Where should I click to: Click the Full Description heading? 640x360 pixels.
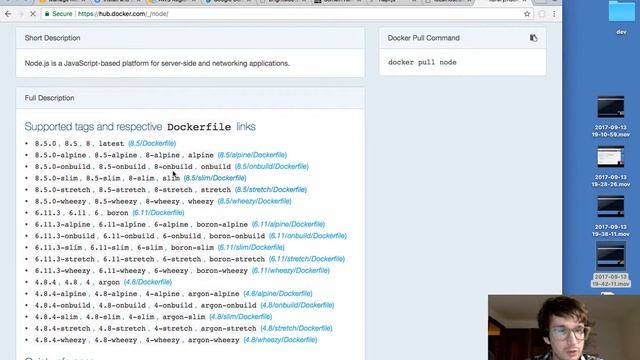click(49, 98)
